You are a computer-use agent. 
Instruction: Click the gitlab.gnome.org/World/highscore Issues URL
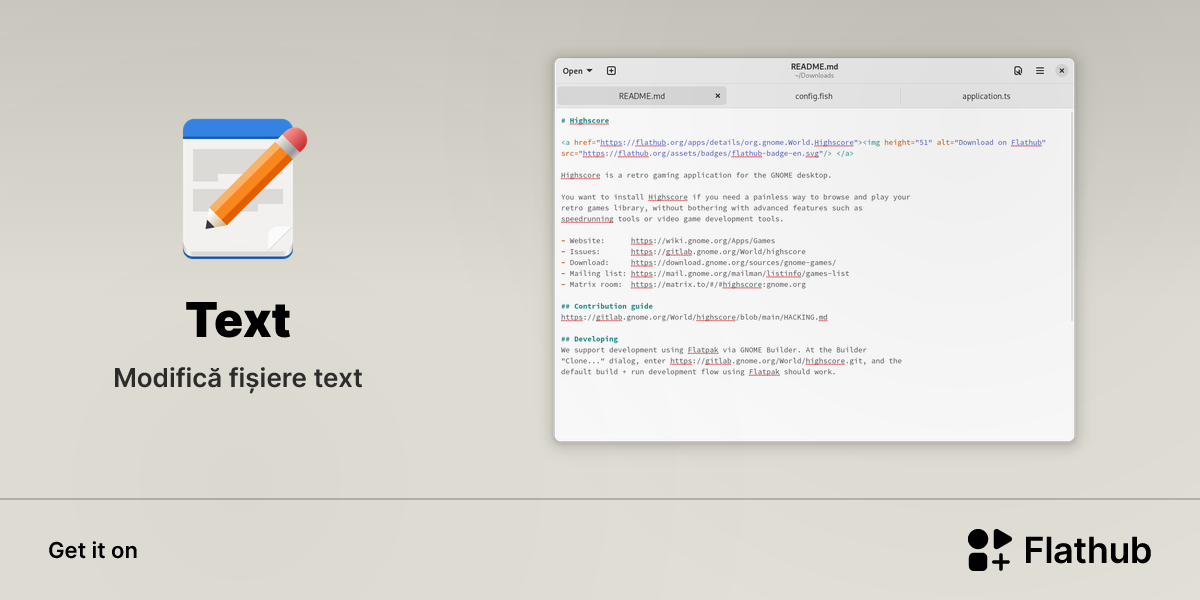point(718,252)
